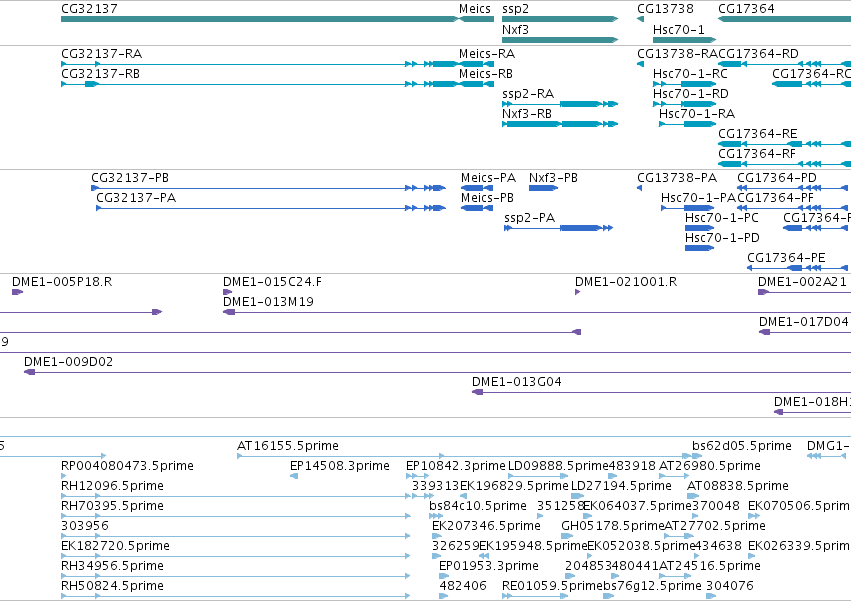Screen dimensions: 851x601
Task: Select transcript Hsc70-1-RD
Action: (x=684, y=104)
